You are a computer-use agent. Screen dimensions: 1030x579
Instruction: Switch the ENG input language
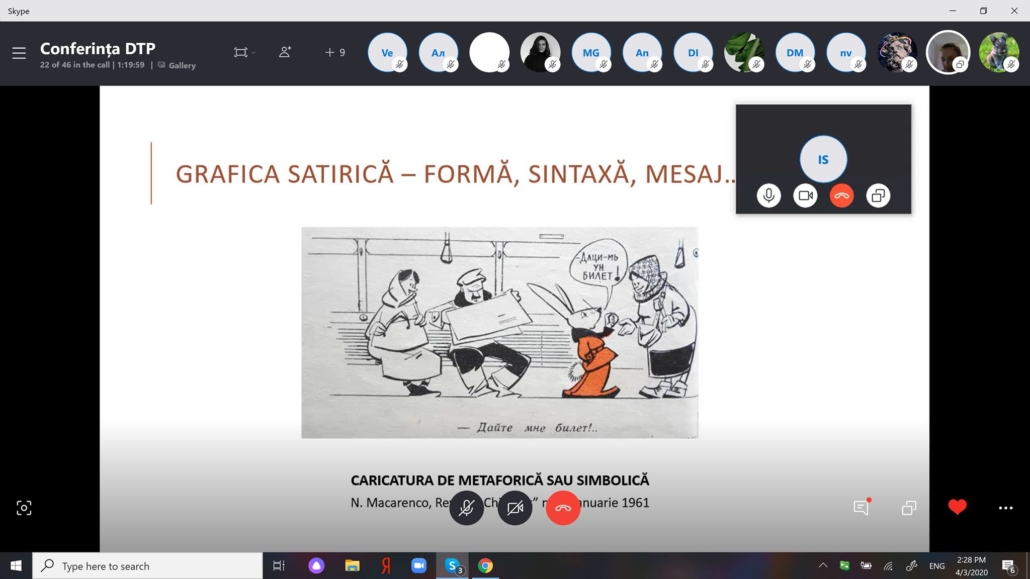pyautogui.click(x=937, y=565)
